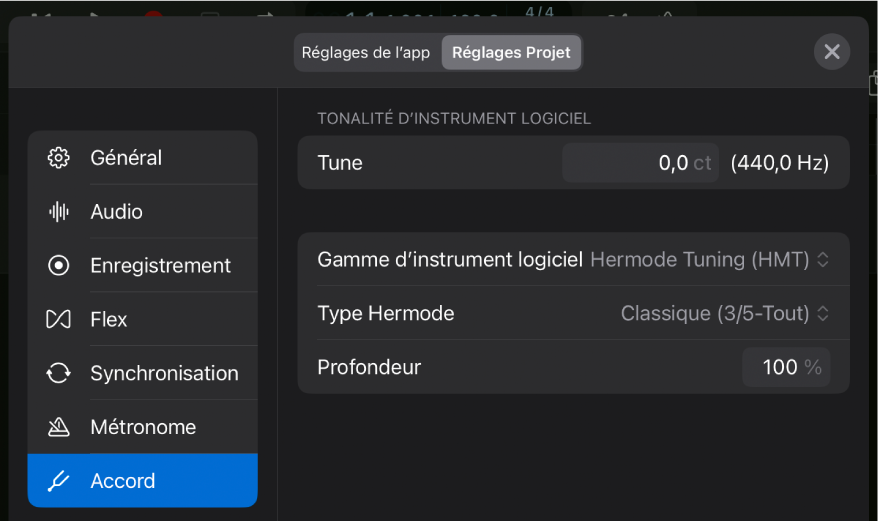The height and width of the screenshot is (521, 878).
Task: Go to the Audio settings section
Action: coord(116,212)
